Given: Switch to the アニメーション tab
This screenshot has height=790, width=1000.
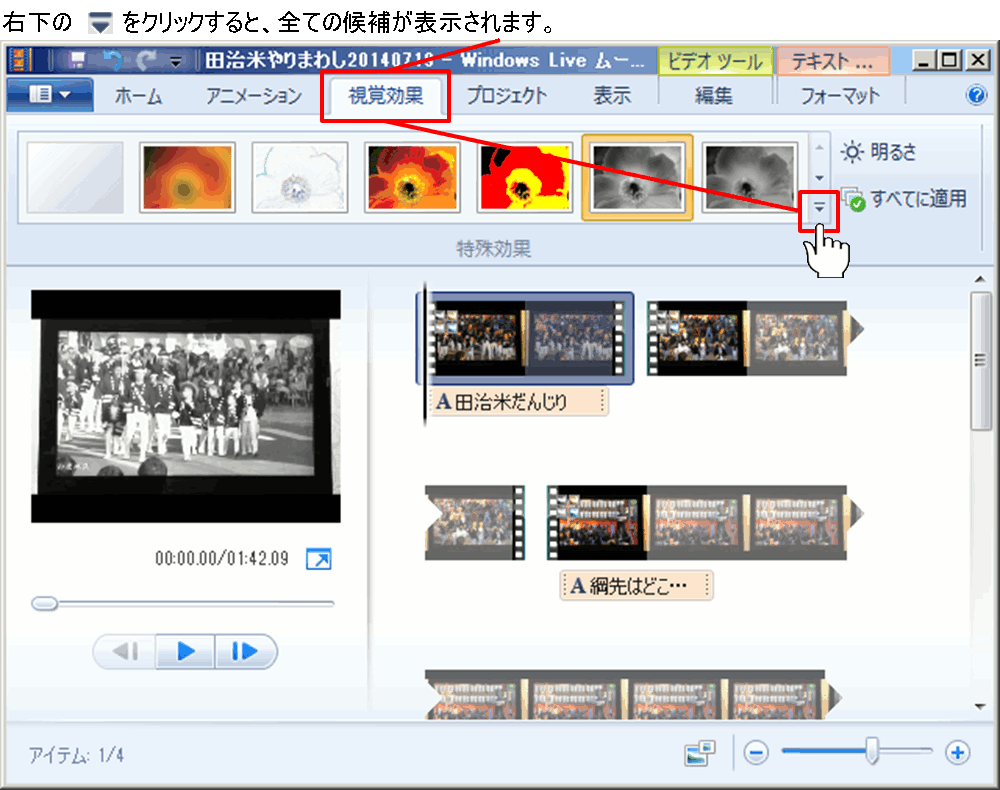Looking at the screenshot, I should click(x=253, y=96).
